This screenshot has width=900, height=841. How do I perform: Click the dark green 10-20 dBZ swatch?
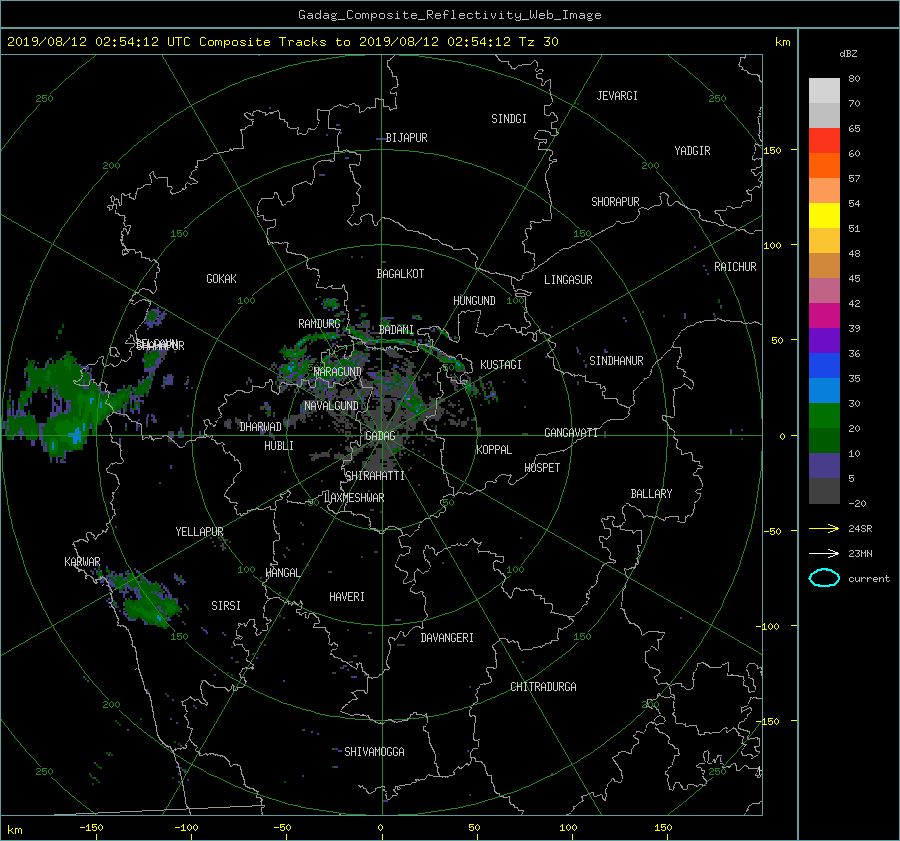coord(824,441)
